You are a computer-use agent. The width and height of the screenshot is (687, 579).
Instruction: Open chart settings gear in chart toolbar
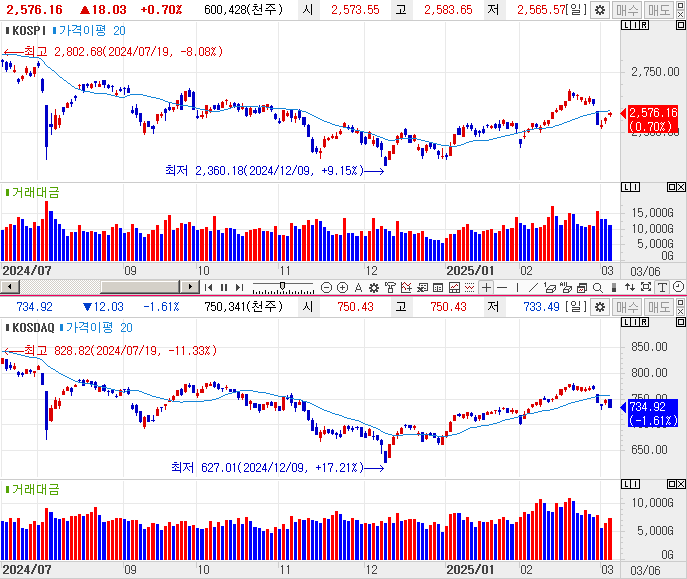374,287
